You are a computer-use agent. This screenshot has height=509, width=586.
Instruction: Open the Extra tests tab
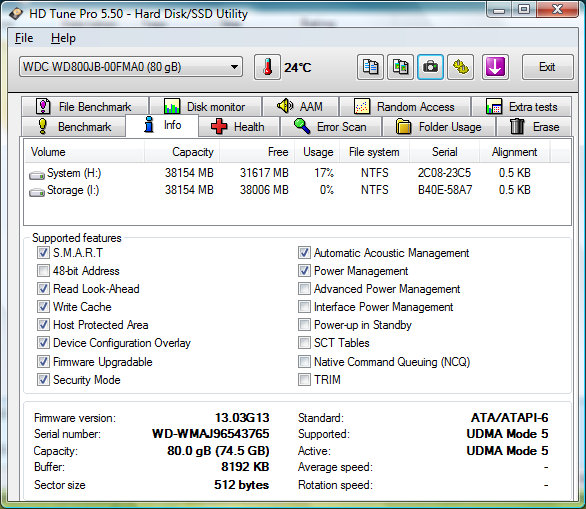[x=522, y=107]
